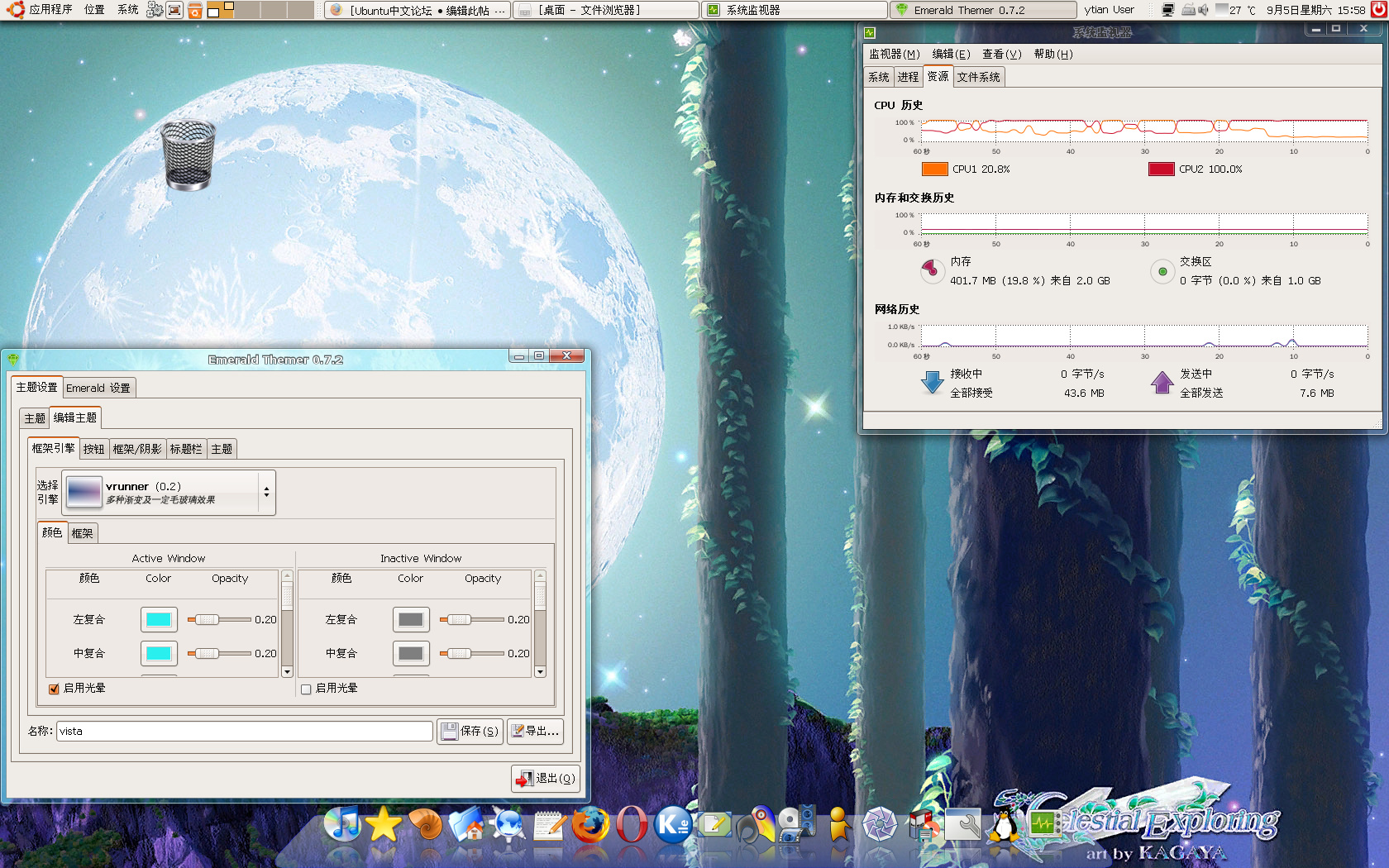
Task: Open the vrunner engine selector dropdown
Action: tap(169, 493)
